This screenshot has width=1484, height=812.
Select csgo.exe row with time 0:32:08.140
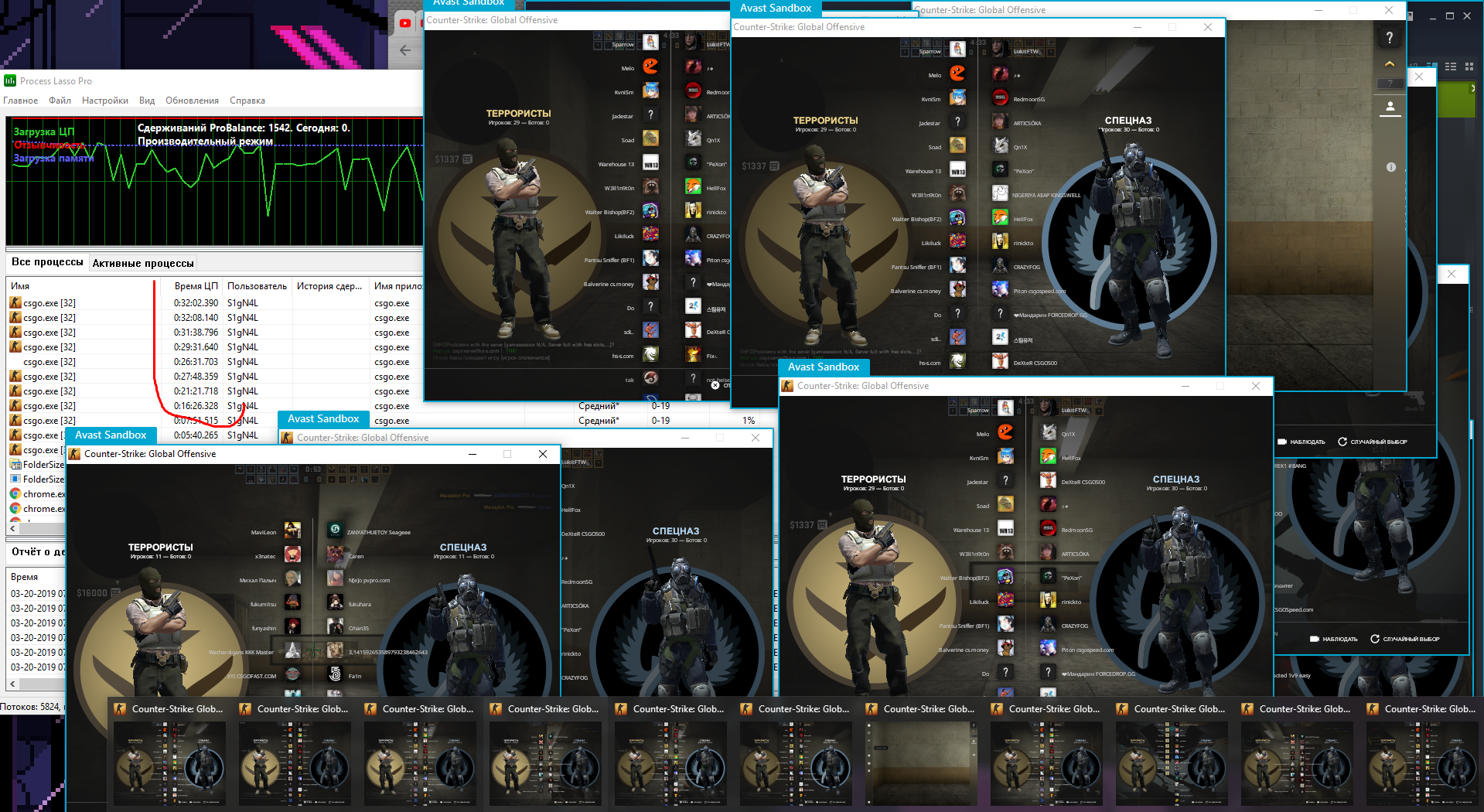[215, 318]
